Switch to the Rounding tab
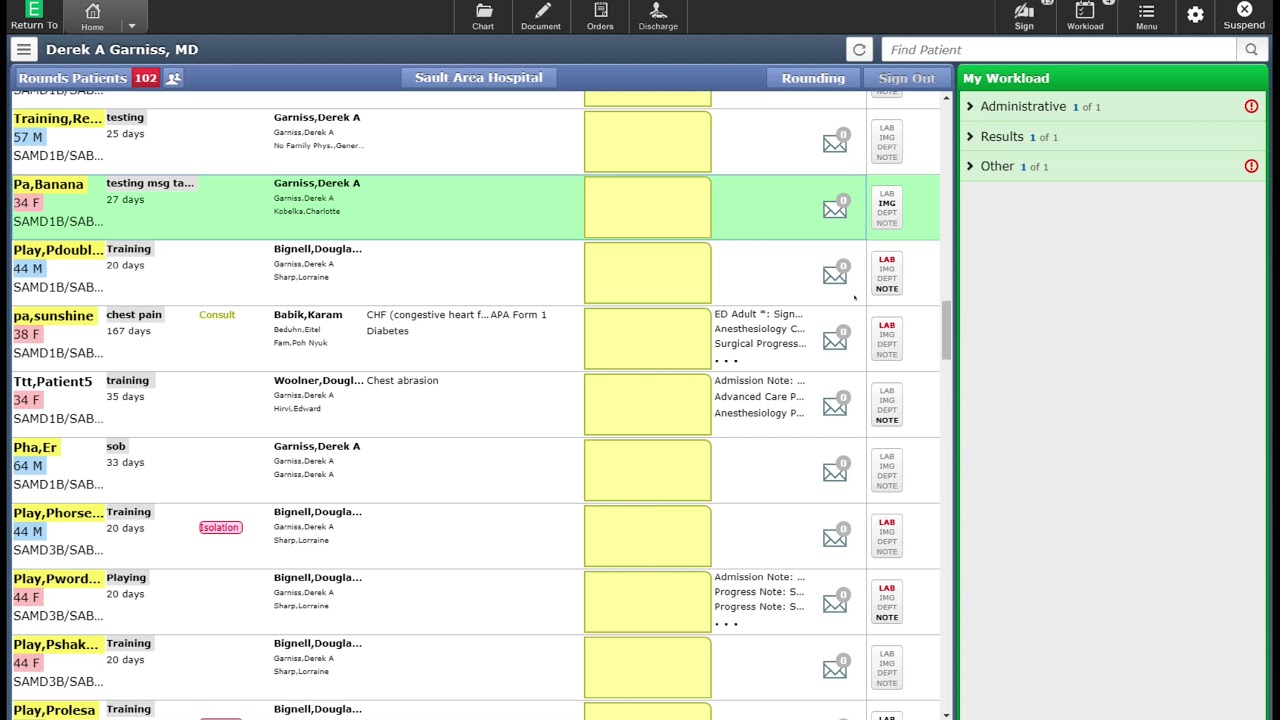This screenshot has width=1280, height=720. (x=813, y=78)
